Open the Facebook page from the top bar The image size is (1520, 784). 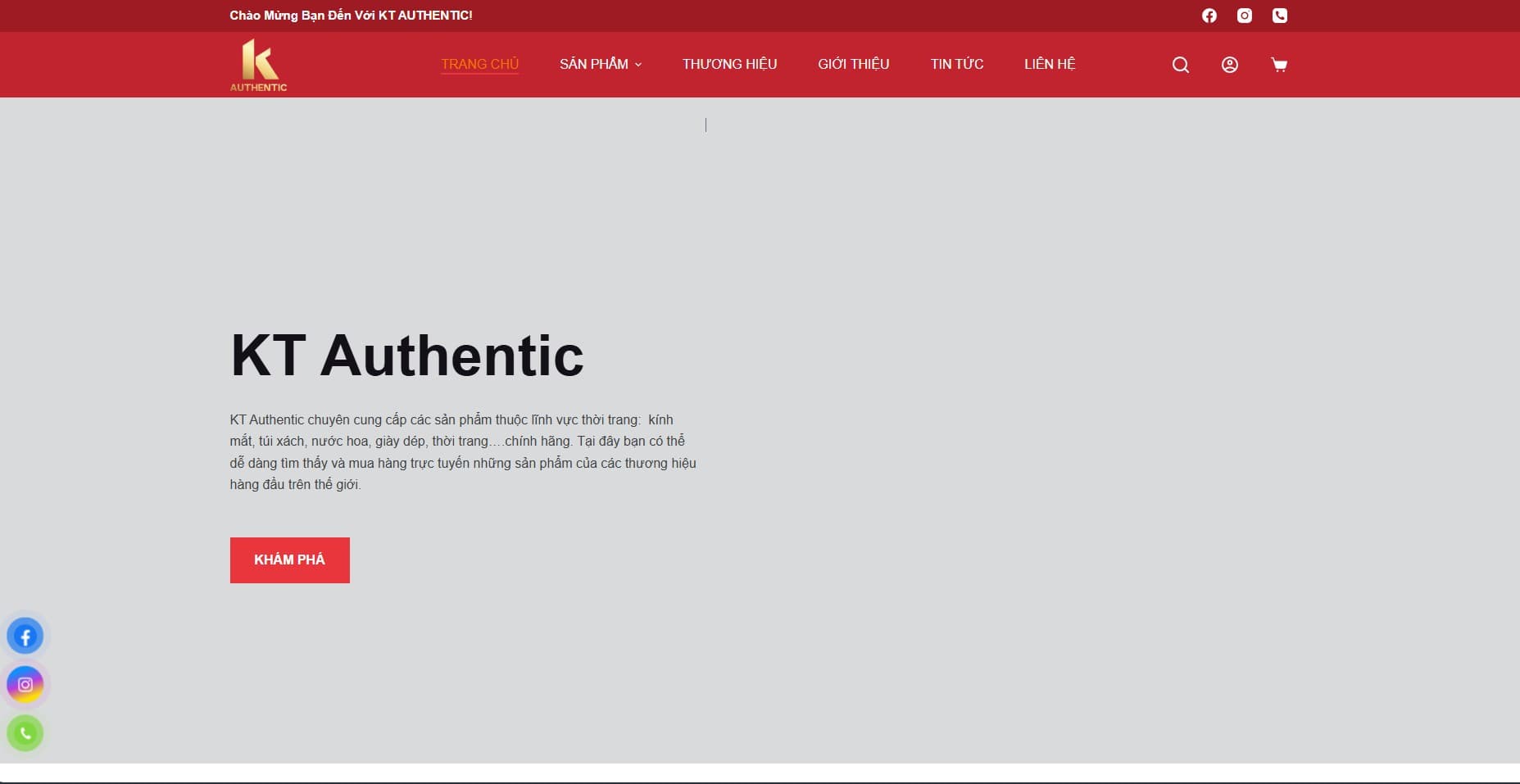pos(1209,16)
